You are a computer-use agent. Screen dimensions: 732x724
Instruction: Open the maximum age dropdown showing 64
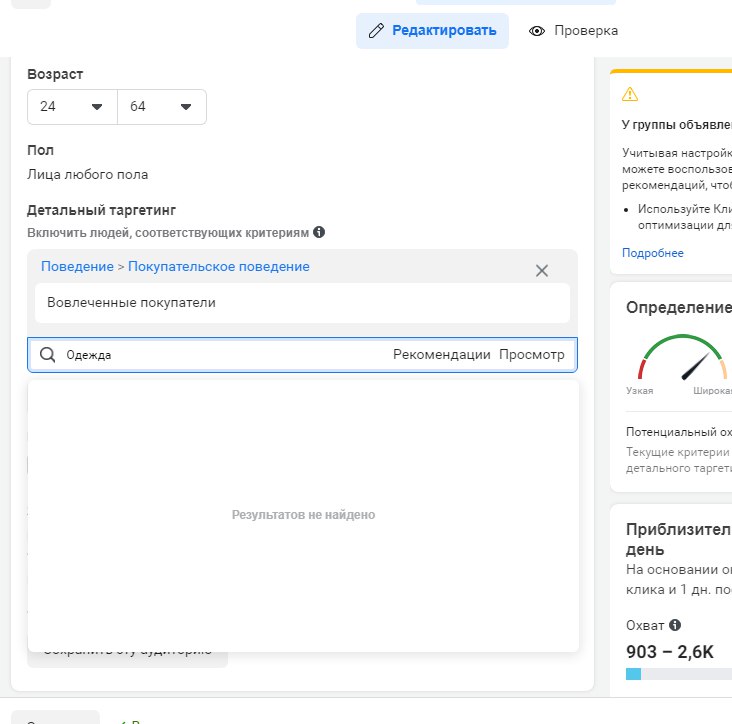click(x=162, y=107)
